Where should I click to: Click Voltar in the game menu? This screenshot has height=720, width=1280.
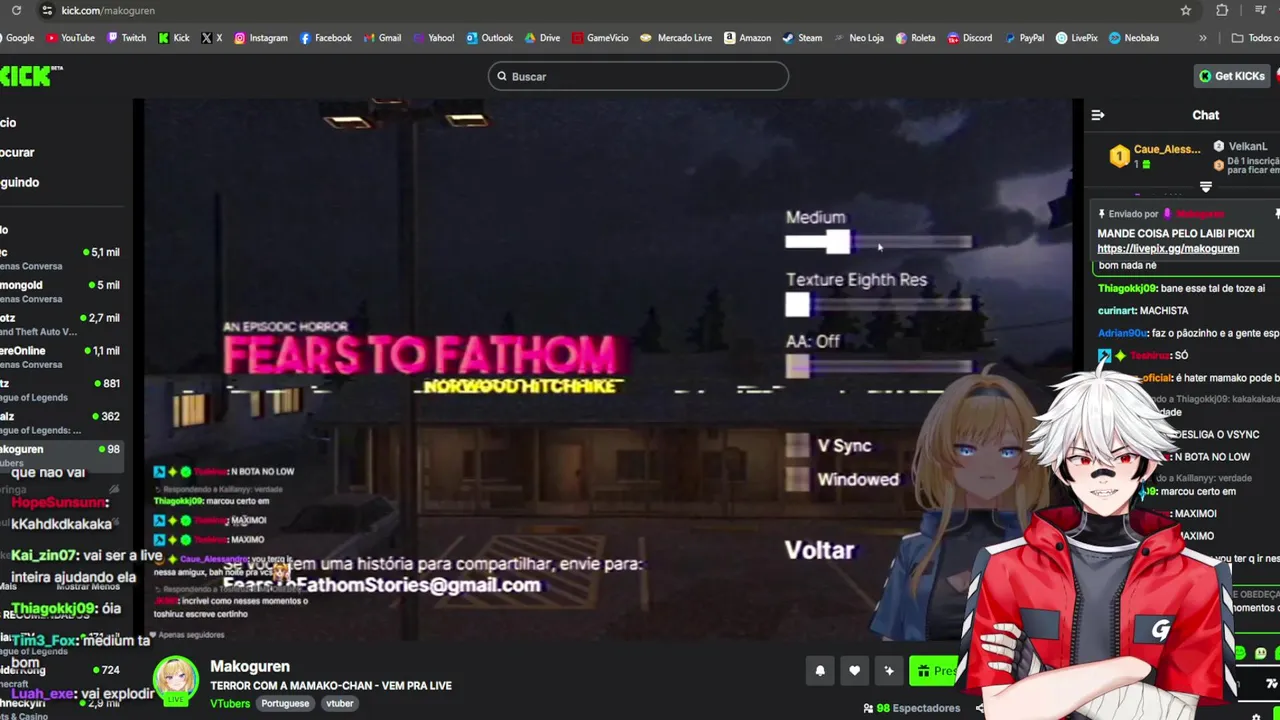click(819, 550)
